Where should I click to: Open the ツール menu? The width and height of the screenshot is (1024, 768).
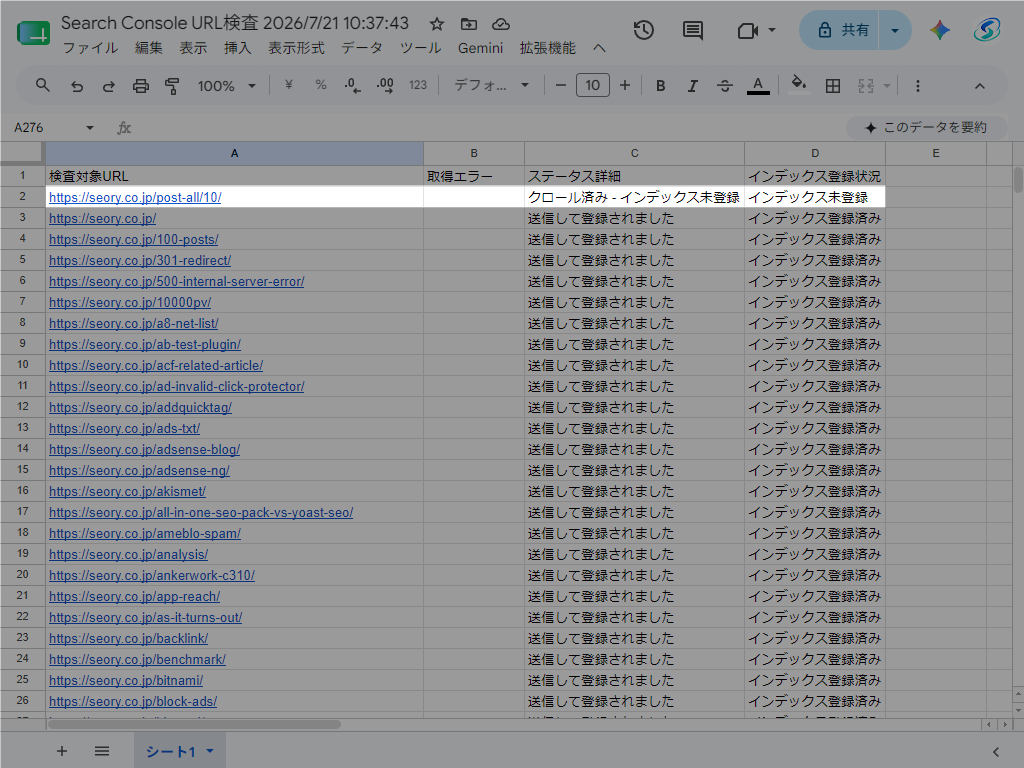pyautogui.click(x=421, y=48)
